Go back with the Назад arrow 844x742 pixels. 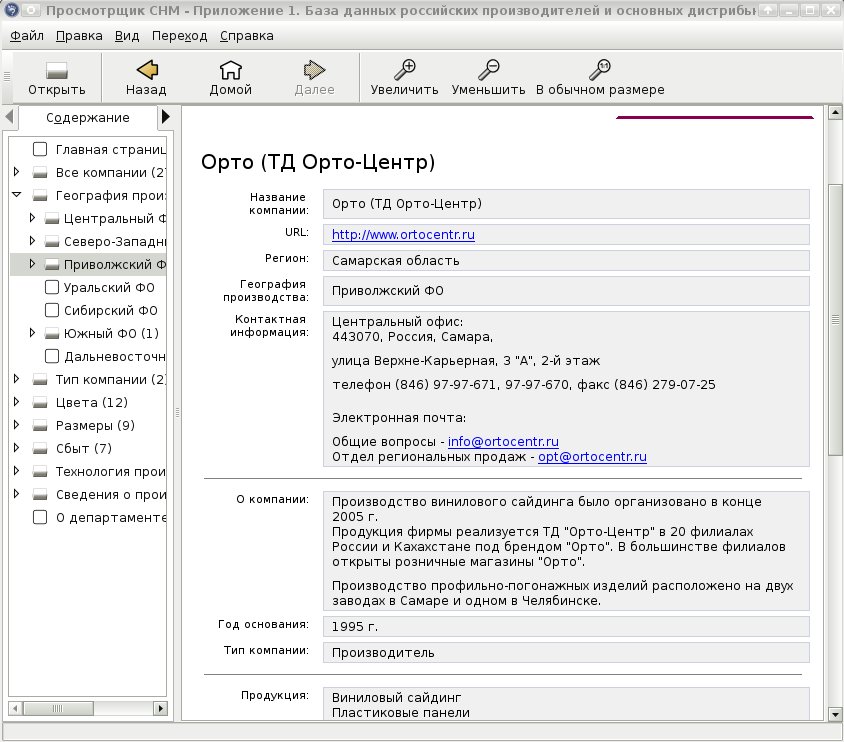(x=146, y=69)
